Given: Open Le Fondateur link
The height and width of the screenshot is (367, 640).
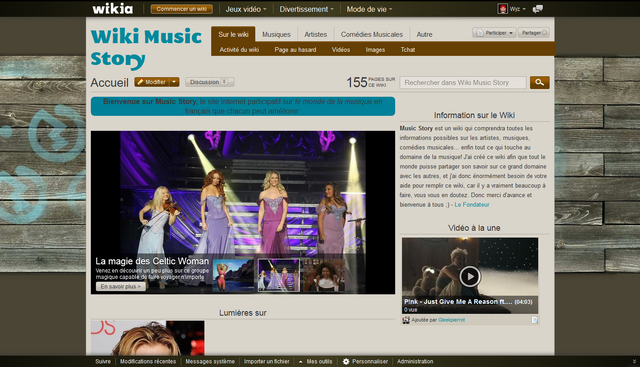Looking at the screenshot, I should [x=472, y=205].
